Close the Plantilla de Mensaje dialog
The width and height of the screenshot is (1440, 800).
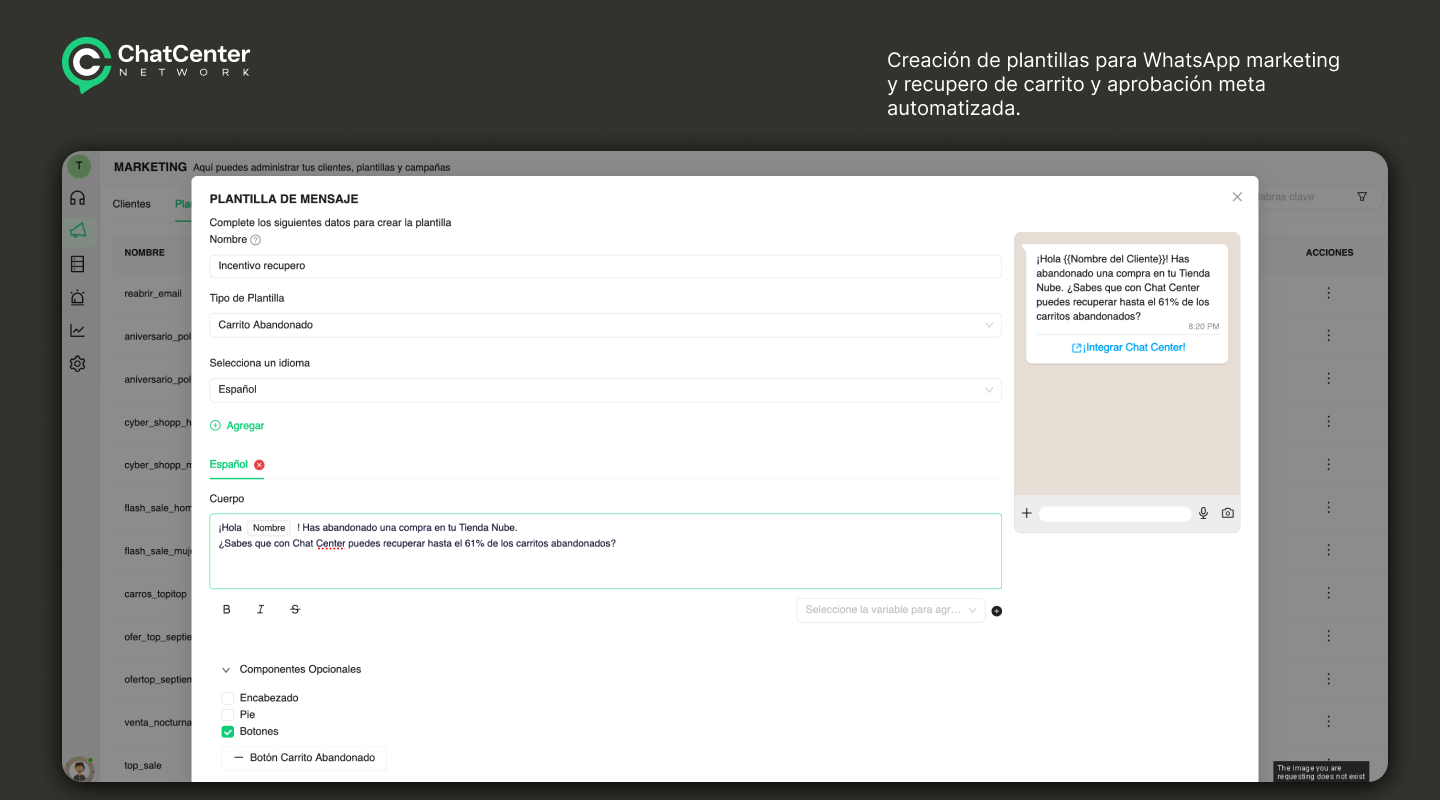(1237, 197)
